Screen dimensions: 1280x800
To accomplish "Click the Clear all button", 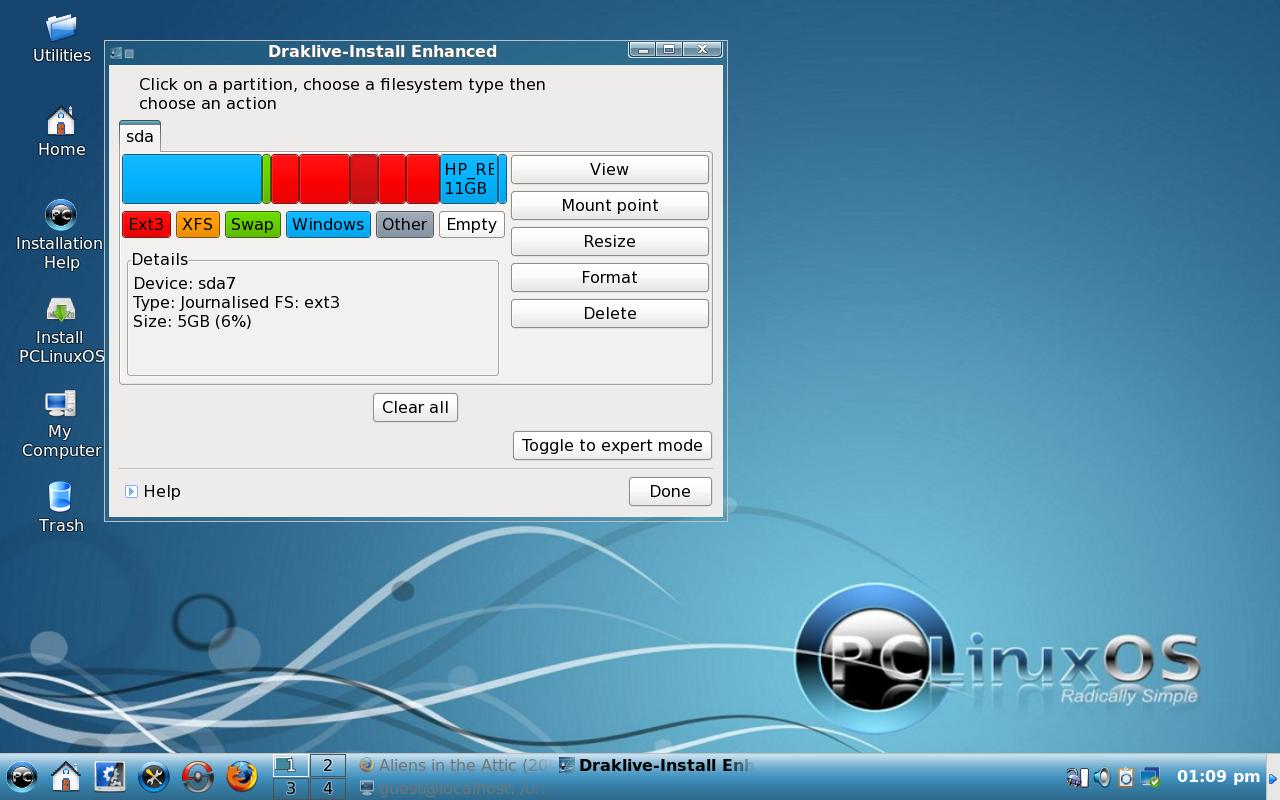I will pos(415,407).
